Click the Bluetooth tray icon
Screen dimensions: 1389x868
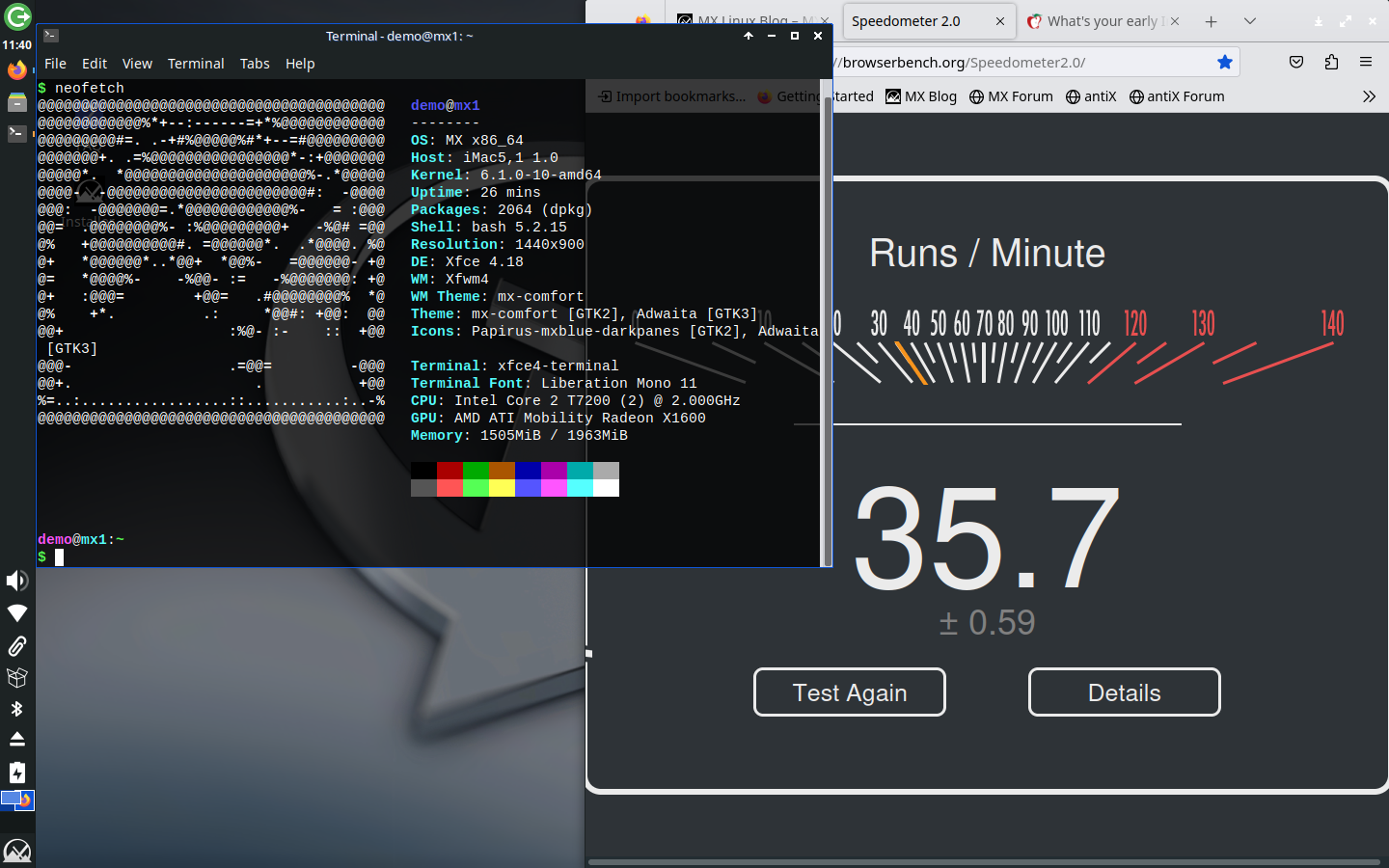[x=17, y=709]
